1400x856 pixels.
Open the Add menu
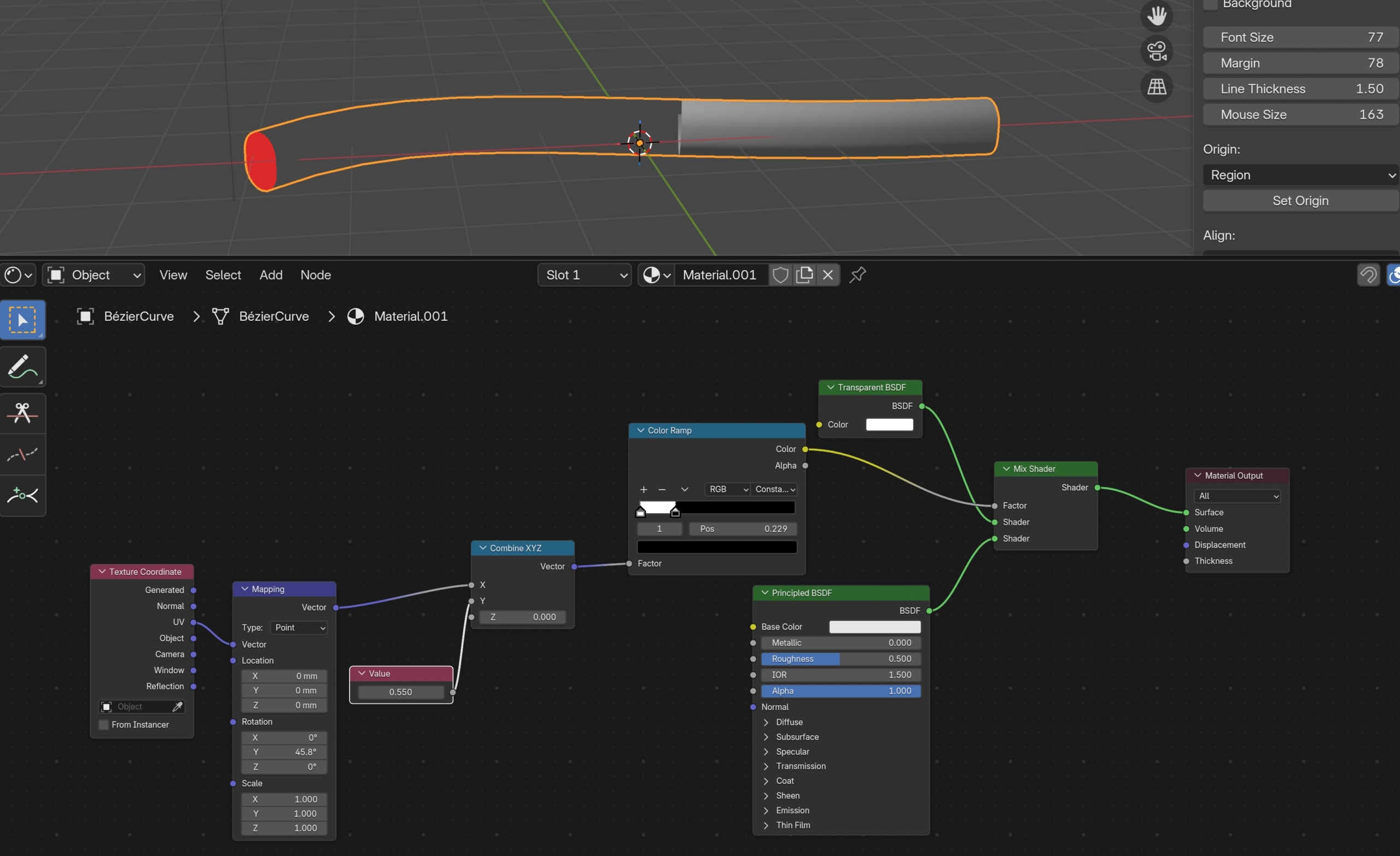[x=271, y=275]
